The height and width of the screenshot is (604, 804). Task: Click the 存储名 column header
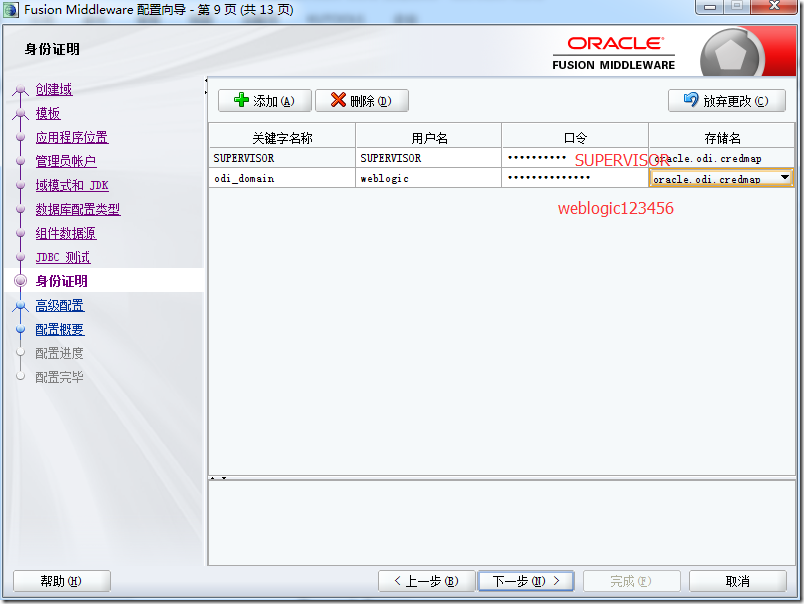click(x=722, y=137)
